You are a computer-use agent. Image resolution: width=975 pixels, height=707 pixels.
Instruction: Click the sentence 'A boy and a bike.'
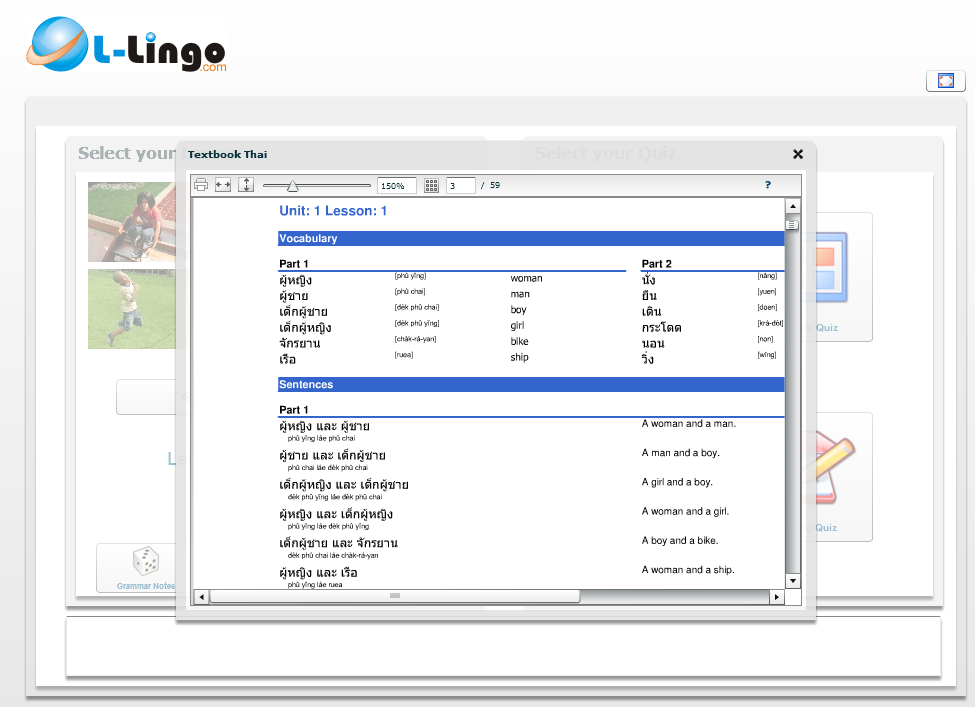pos(680,540)
